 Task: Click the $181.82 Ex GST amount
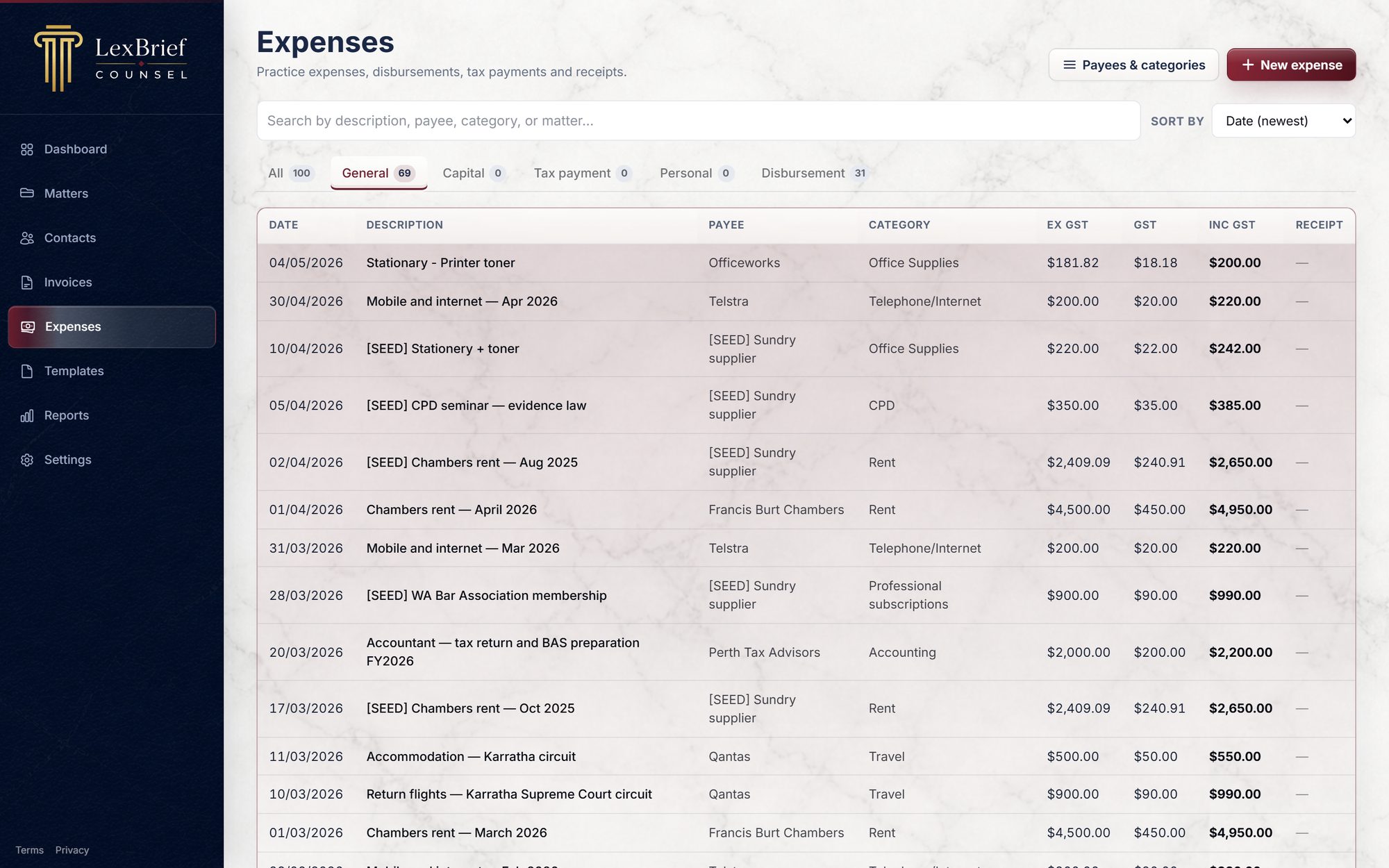click(x=1073, y=263)
